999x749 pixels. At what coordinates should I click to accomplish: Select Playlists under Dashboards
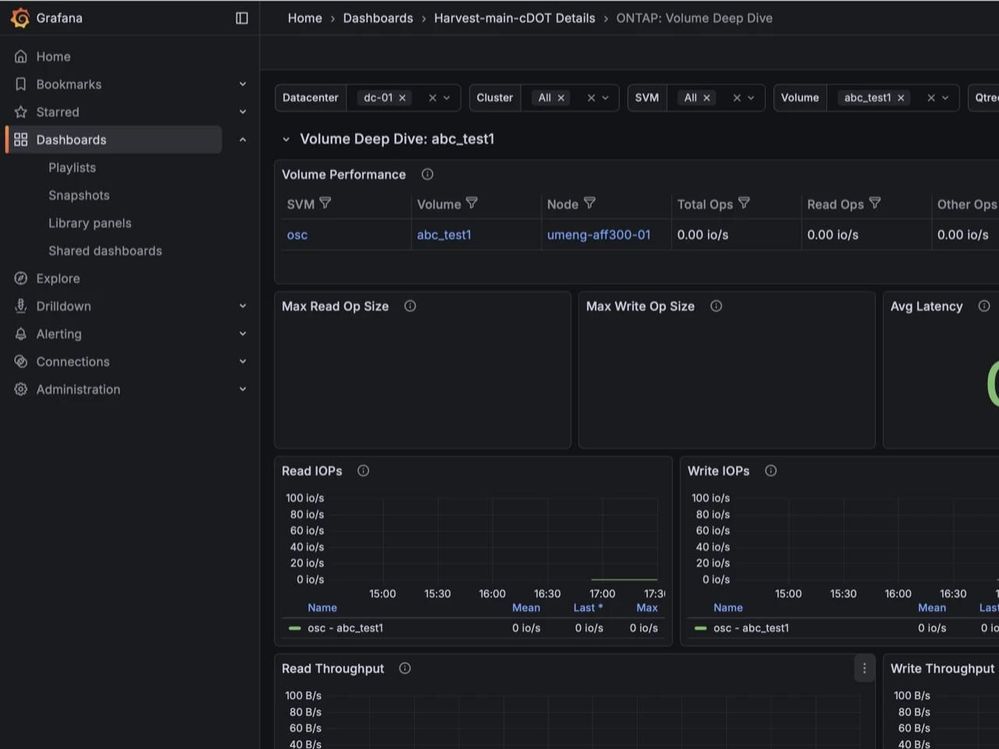(x=72, y=168)
